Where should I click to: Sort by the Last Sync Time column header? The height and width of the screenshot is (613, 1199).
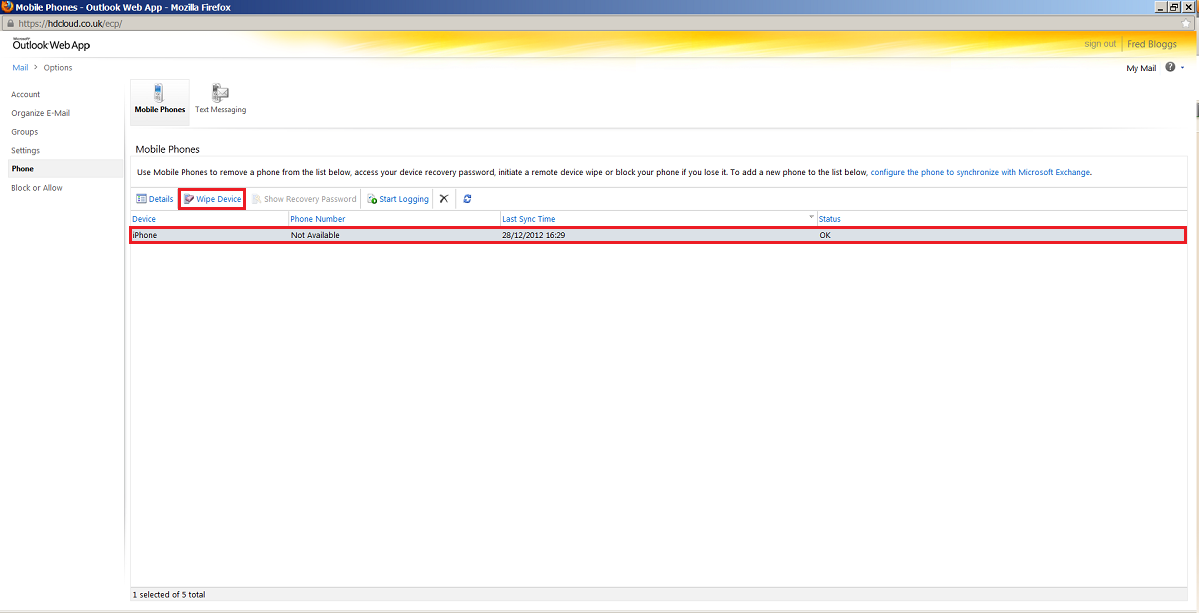pos(528,219)
